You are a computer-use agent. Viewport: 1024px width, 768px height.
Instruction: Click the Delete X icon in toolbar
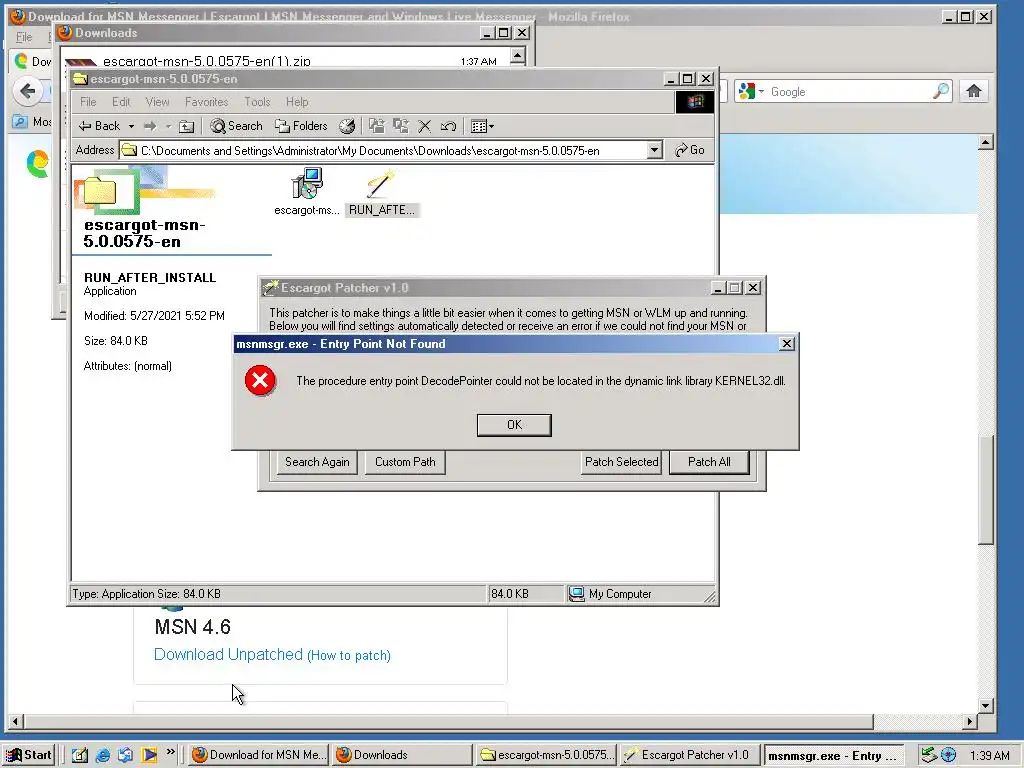click(424, 126)
